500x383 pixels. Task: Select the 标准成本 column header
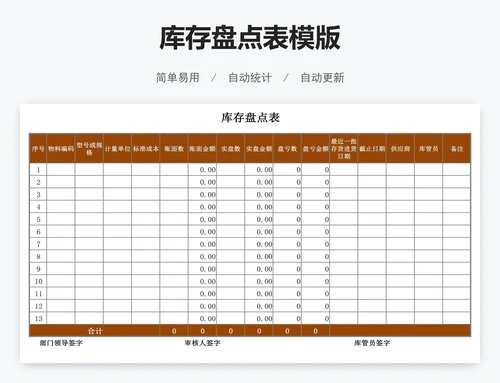[146, 149]
